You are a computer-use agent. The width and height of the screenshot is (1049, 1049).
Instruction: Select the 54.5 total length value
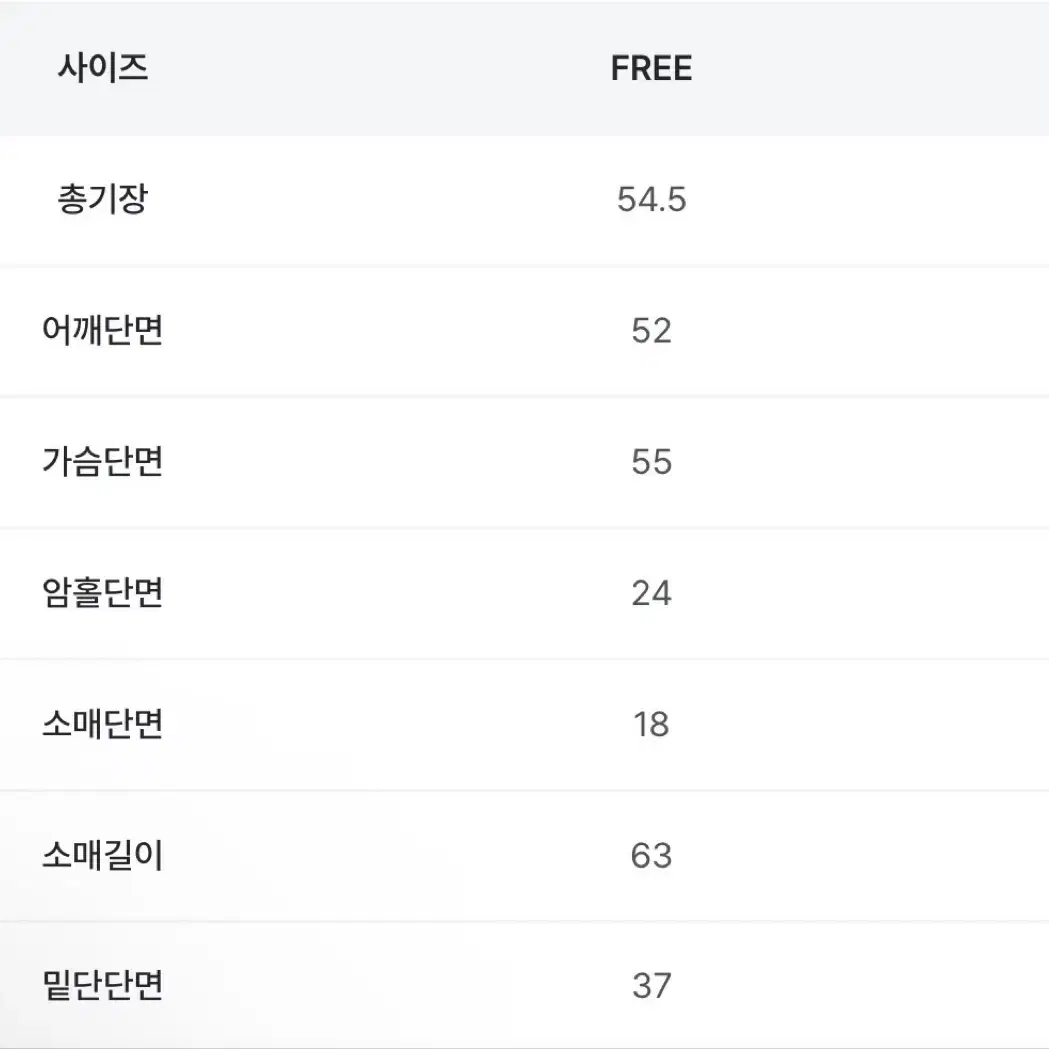click(651, 199)
